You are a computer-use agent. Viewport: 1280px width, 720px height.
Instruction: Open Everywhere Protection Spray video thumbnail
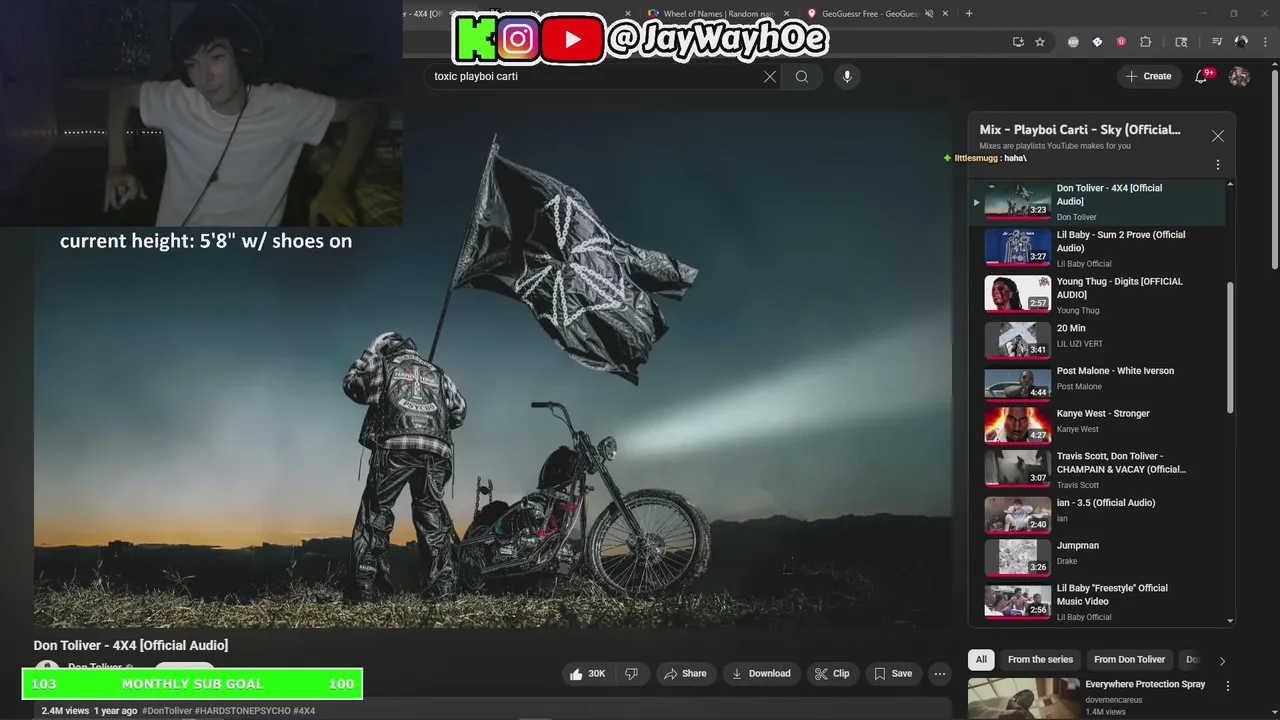tap(1023, 699)
